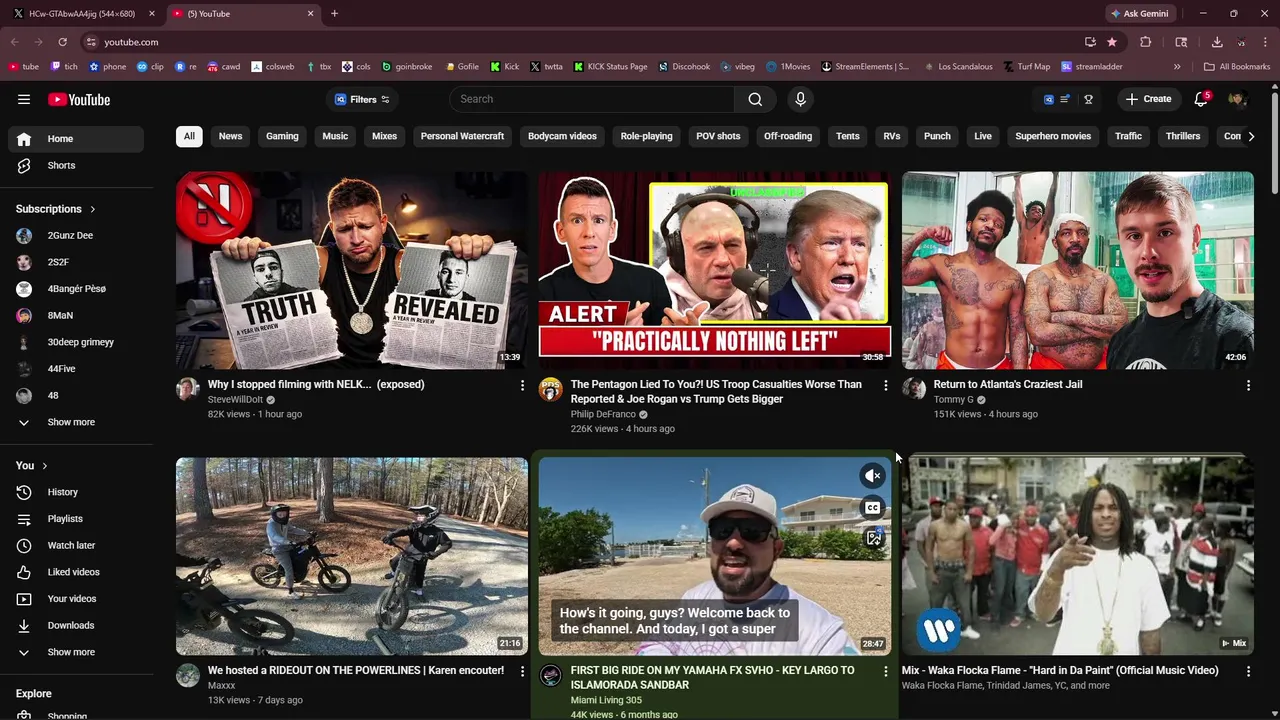The image size is (1280, 720).
Task: Select the Music chip
Action: (x=335, y=136)
